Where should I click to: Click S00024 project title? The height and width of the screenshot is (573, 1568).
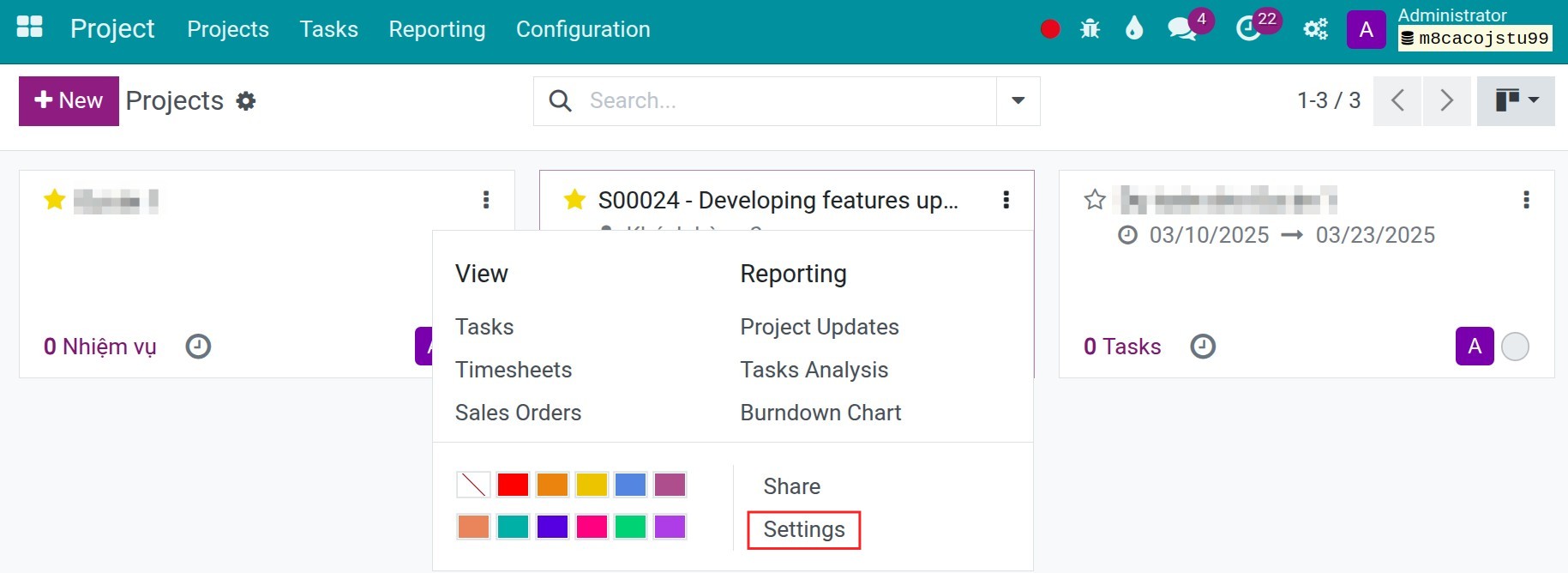[x=778, y=200]
